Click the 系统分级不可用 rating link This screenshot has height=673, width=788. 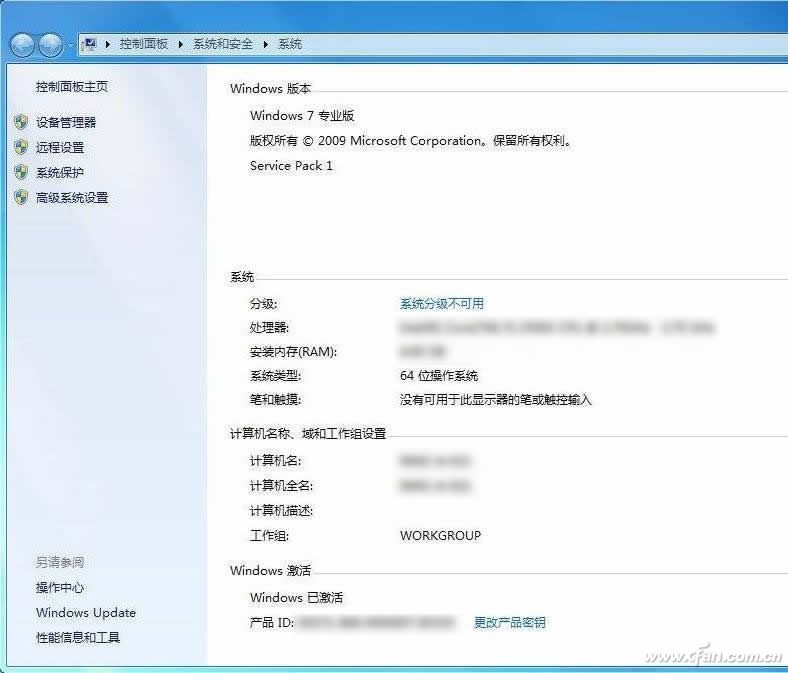point(442,304)
